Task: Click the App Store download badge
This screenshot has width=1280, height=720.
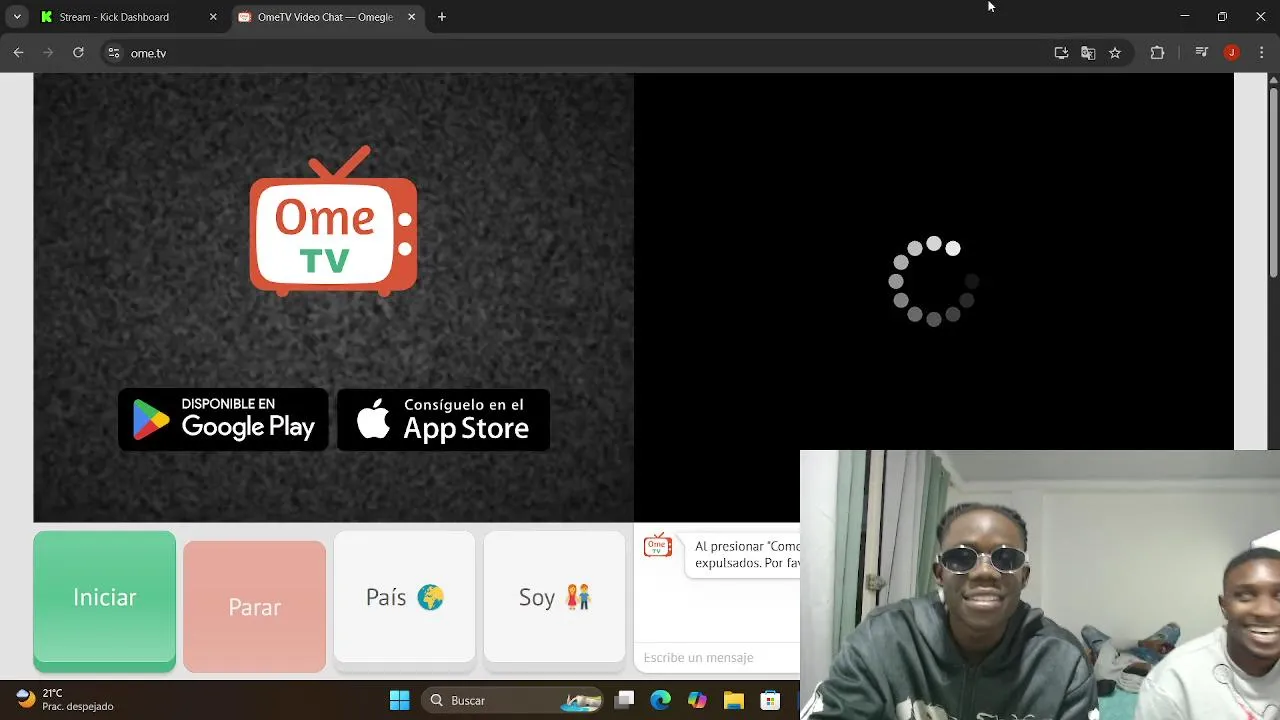Action: [443, 419]
